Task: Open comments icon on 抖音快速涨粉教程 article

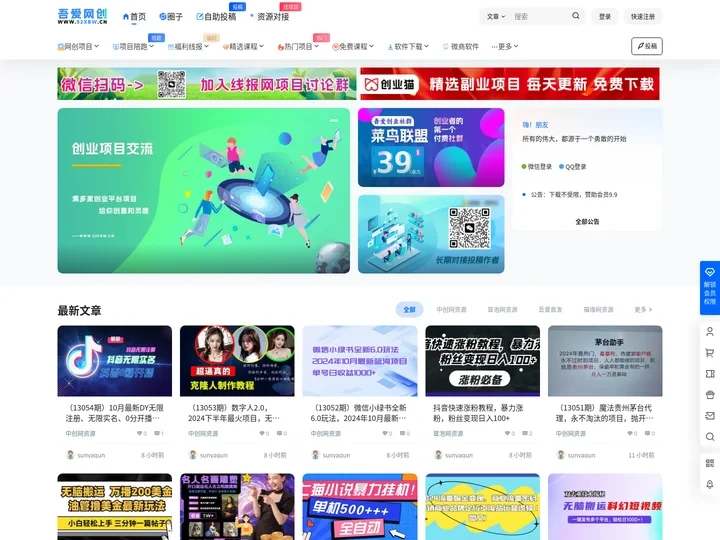Action: [x=527, y=433]
